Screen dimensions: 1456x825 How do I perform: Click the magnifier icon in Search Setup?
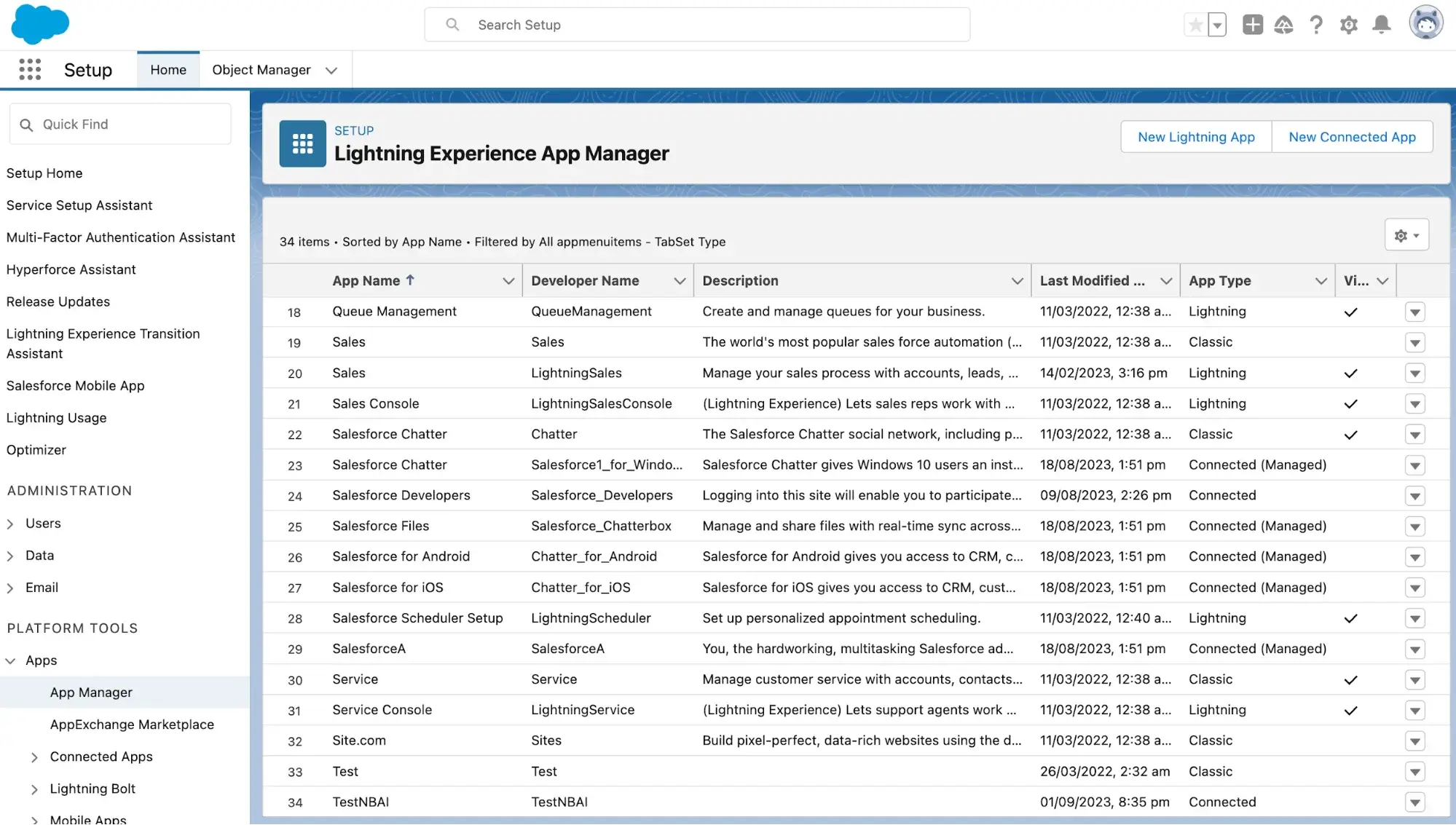tap(452, 25)
